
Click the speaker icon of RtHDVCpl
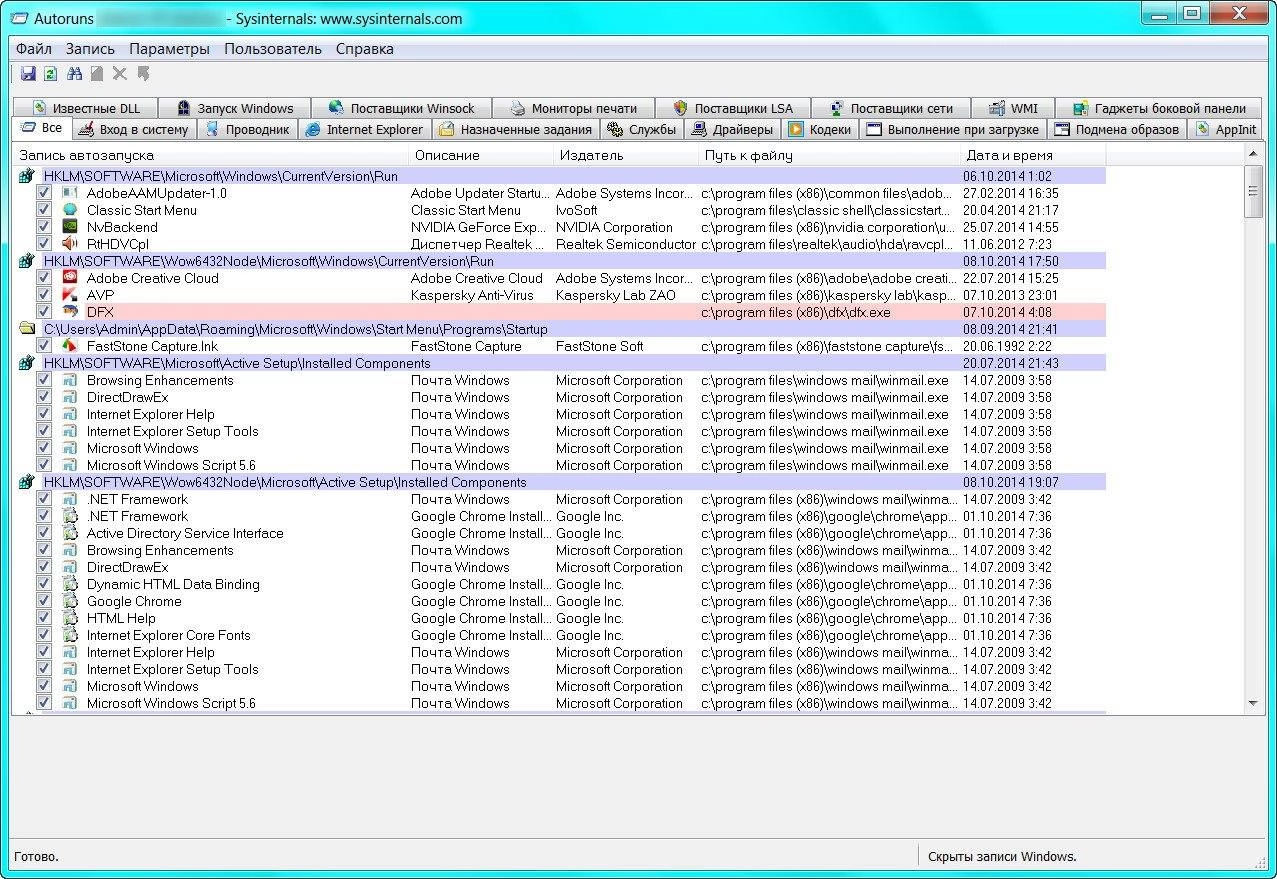pos(69,244)
